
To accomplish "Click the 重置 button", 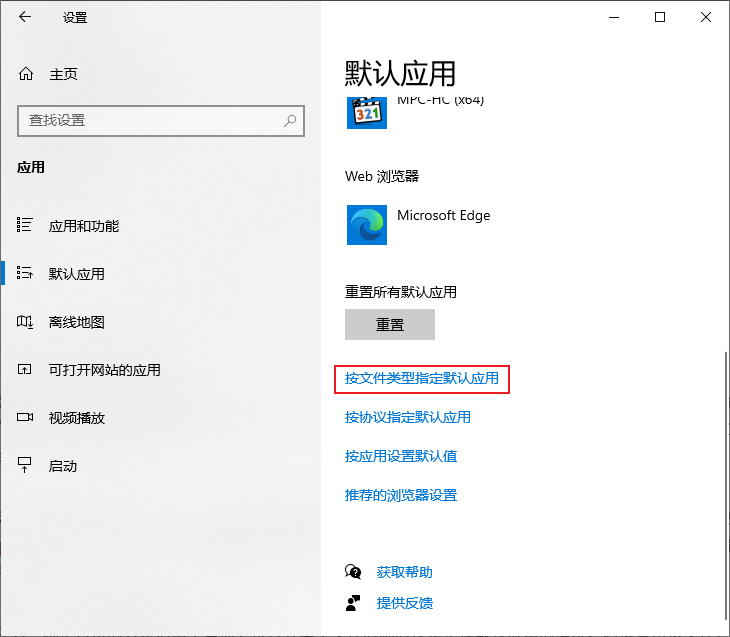I will (x=390, y=325).
